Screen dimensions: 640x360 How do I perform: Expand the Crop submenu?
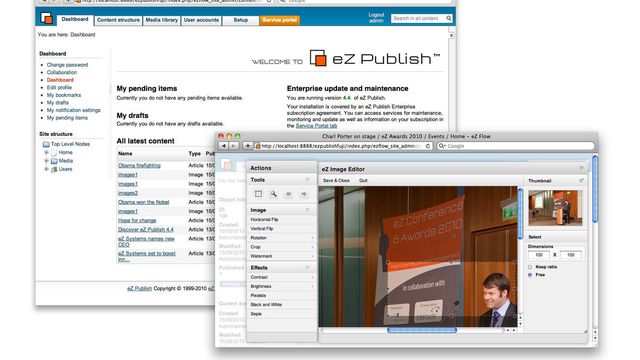coord(313,247)
